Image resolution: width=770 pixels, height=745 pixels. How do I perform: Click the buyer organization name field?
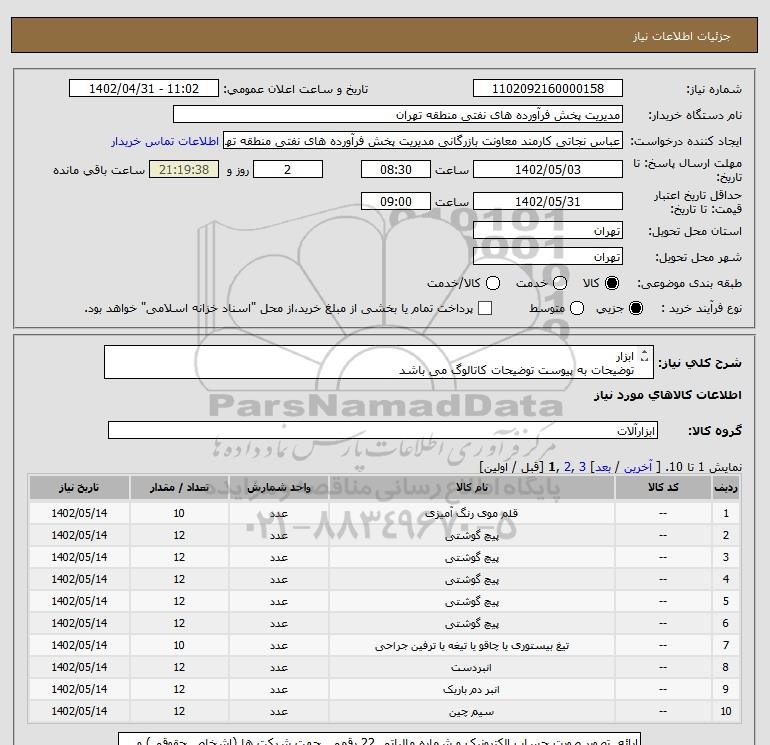point(398,114)
